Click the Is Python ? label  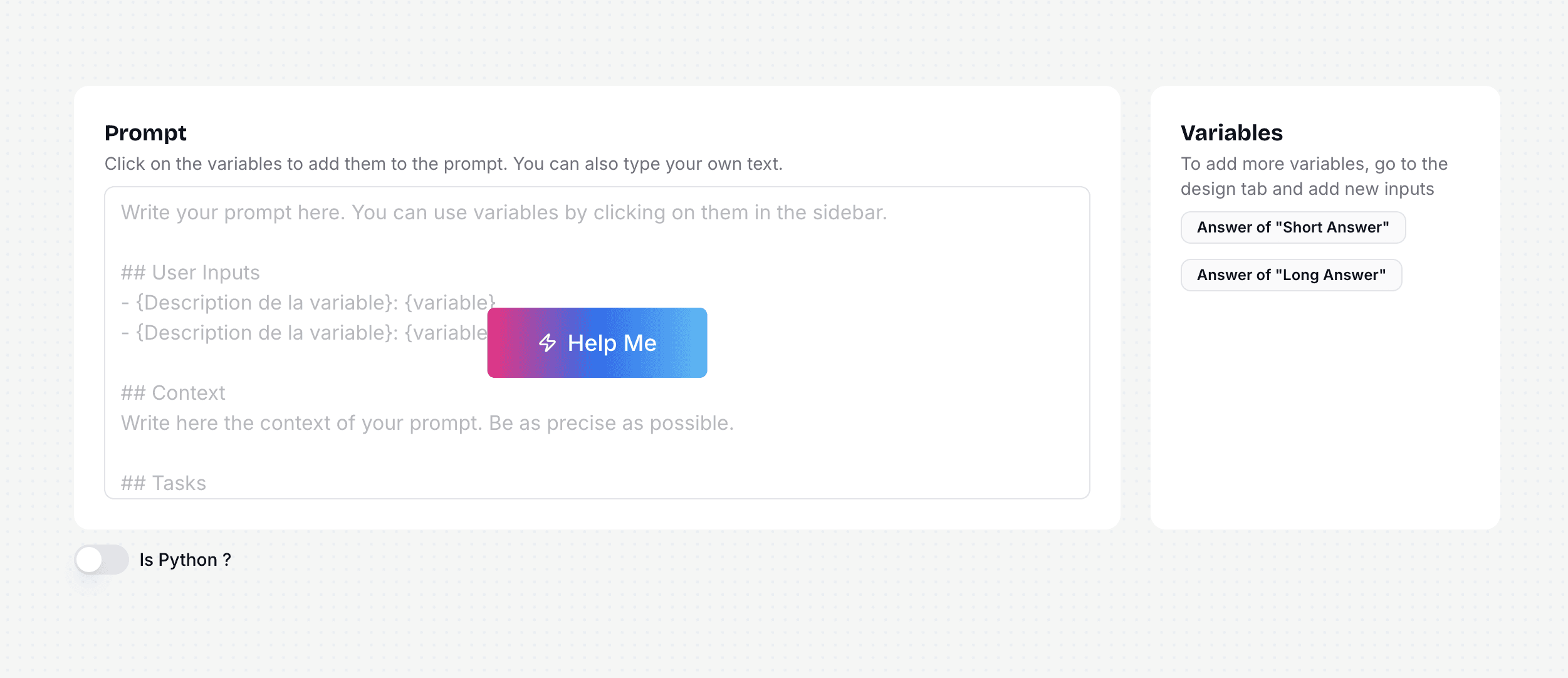pos(186,560)
